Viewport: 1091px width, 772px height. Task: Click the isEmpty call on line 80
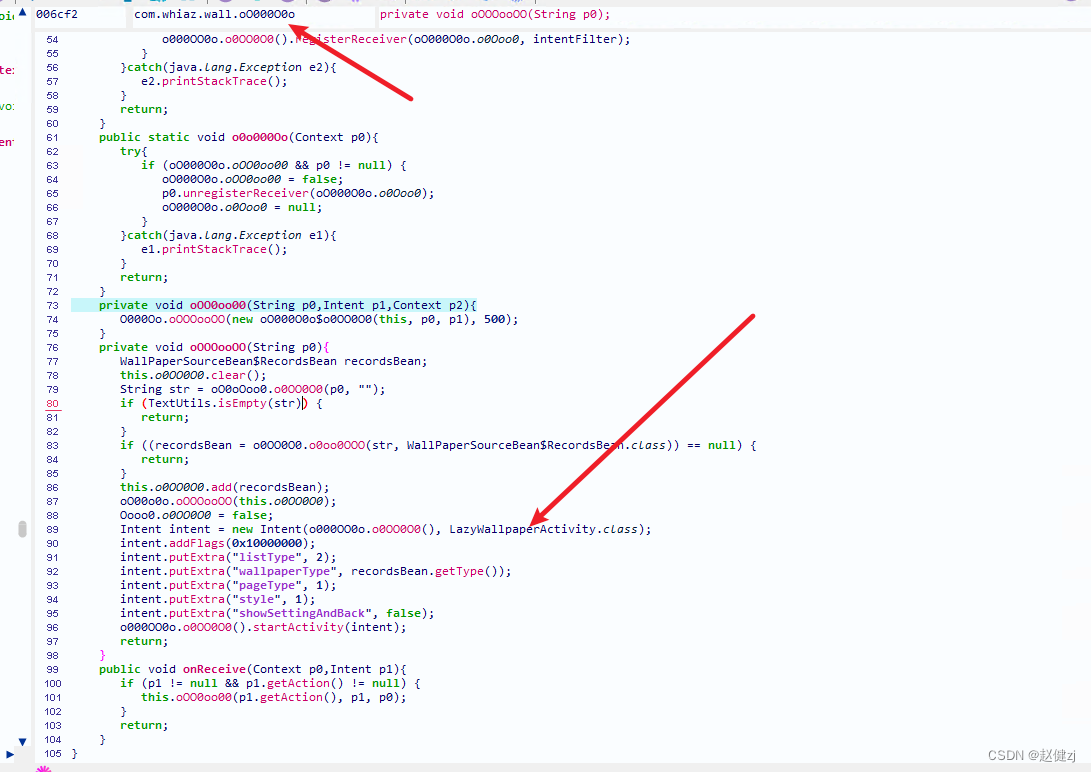coord(242,403)
